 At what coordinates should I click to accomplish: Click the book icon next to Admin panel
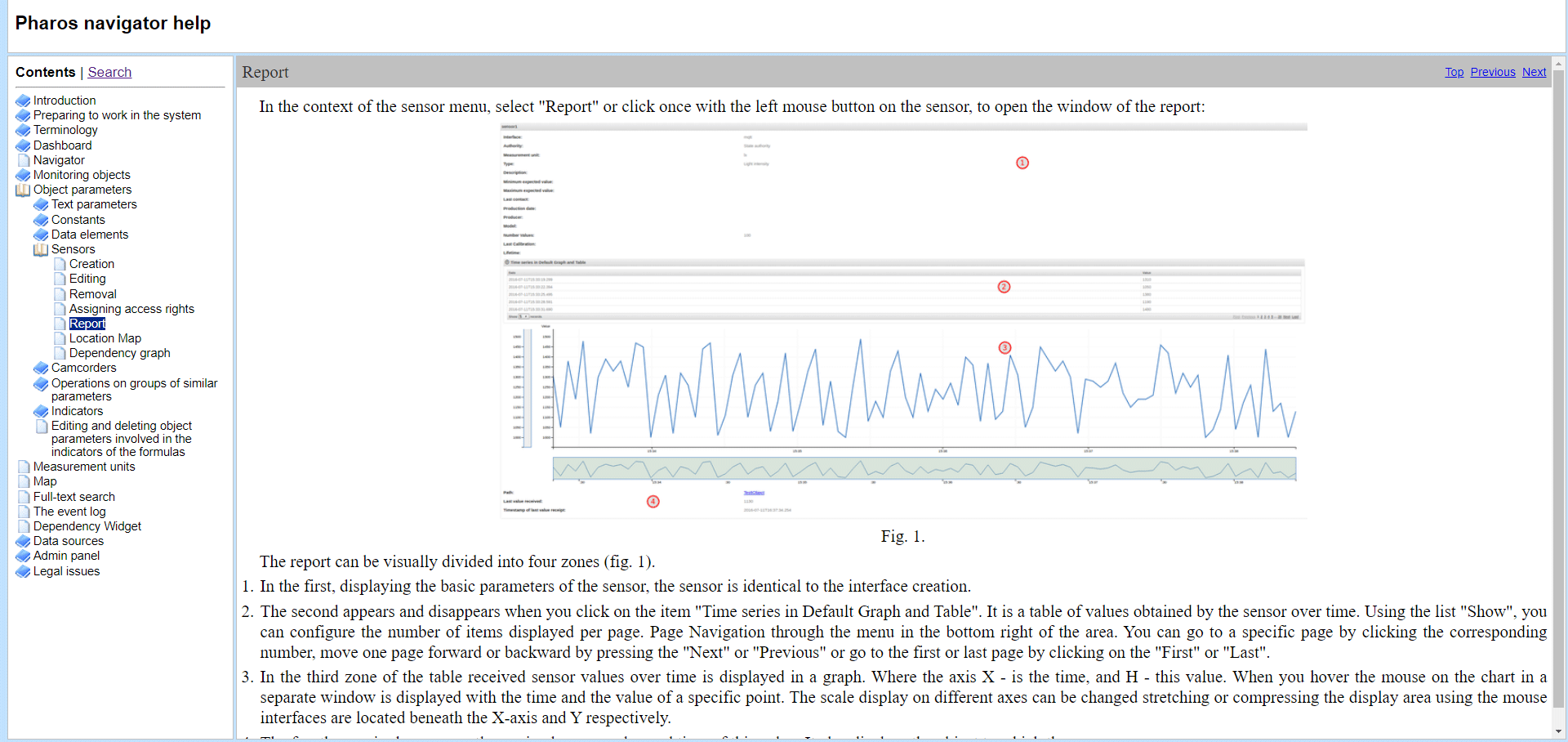(23, 556)
